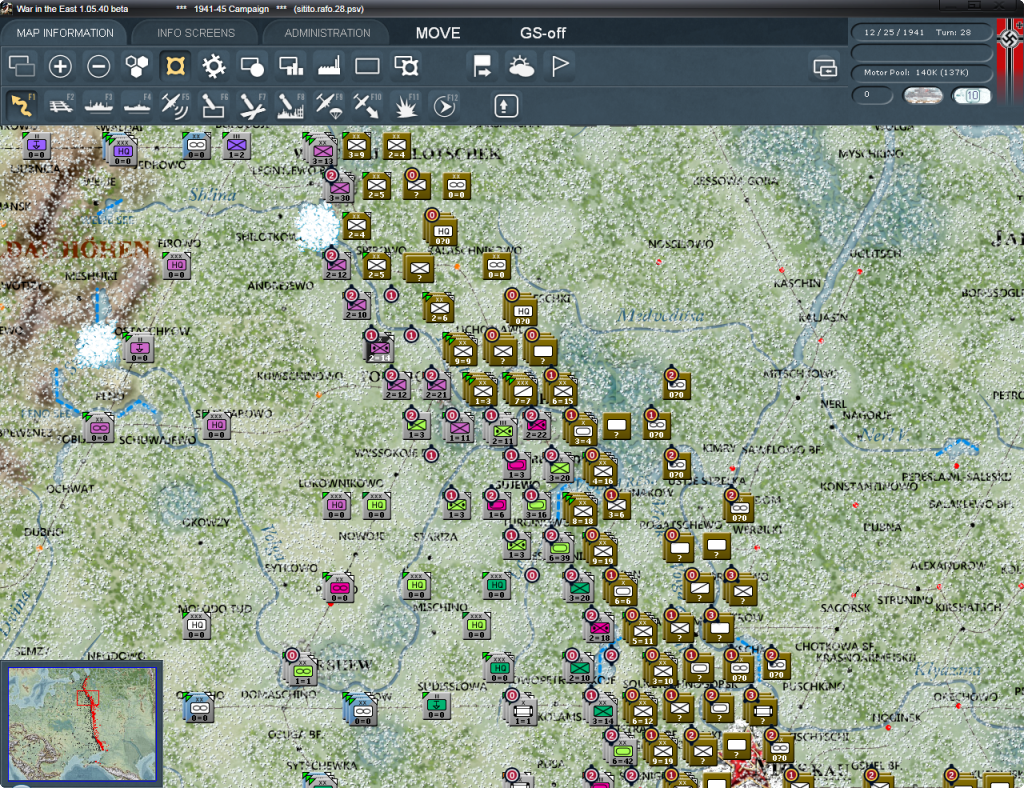Screen dimensions: 1024x788
Task: Switch to the MAP INFORMATION tab
Action: tap(65, 33)
